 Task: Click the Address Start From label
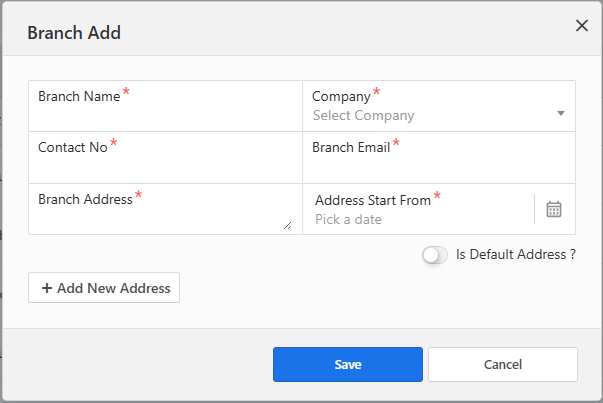(373, 200)
